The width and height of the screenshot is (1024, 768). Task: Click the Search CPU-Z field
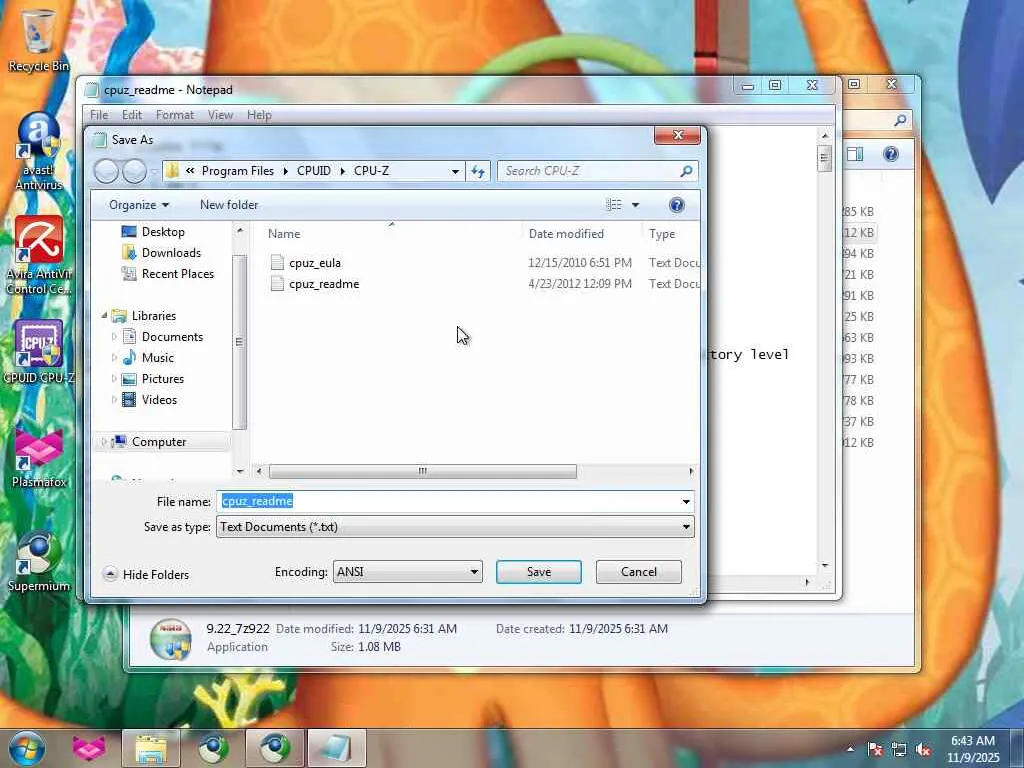coord(598,171)
